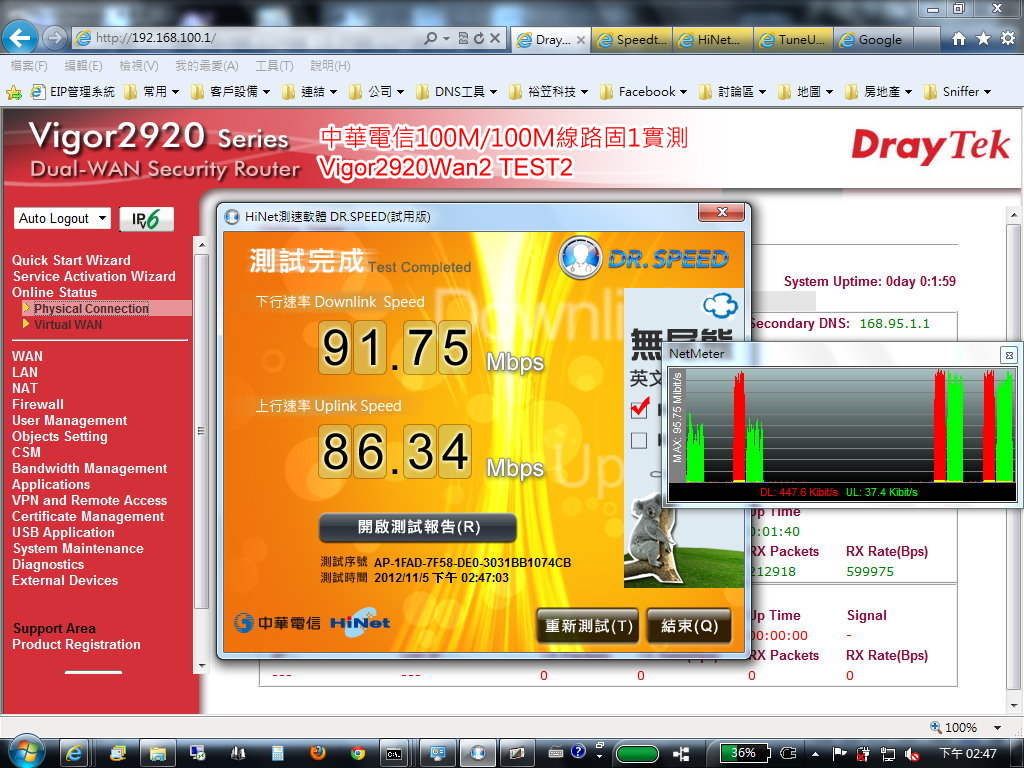Expand the 常用 favorites folder
The height and width of the screenshot is (768, 1024).
[x=152, y=92]
